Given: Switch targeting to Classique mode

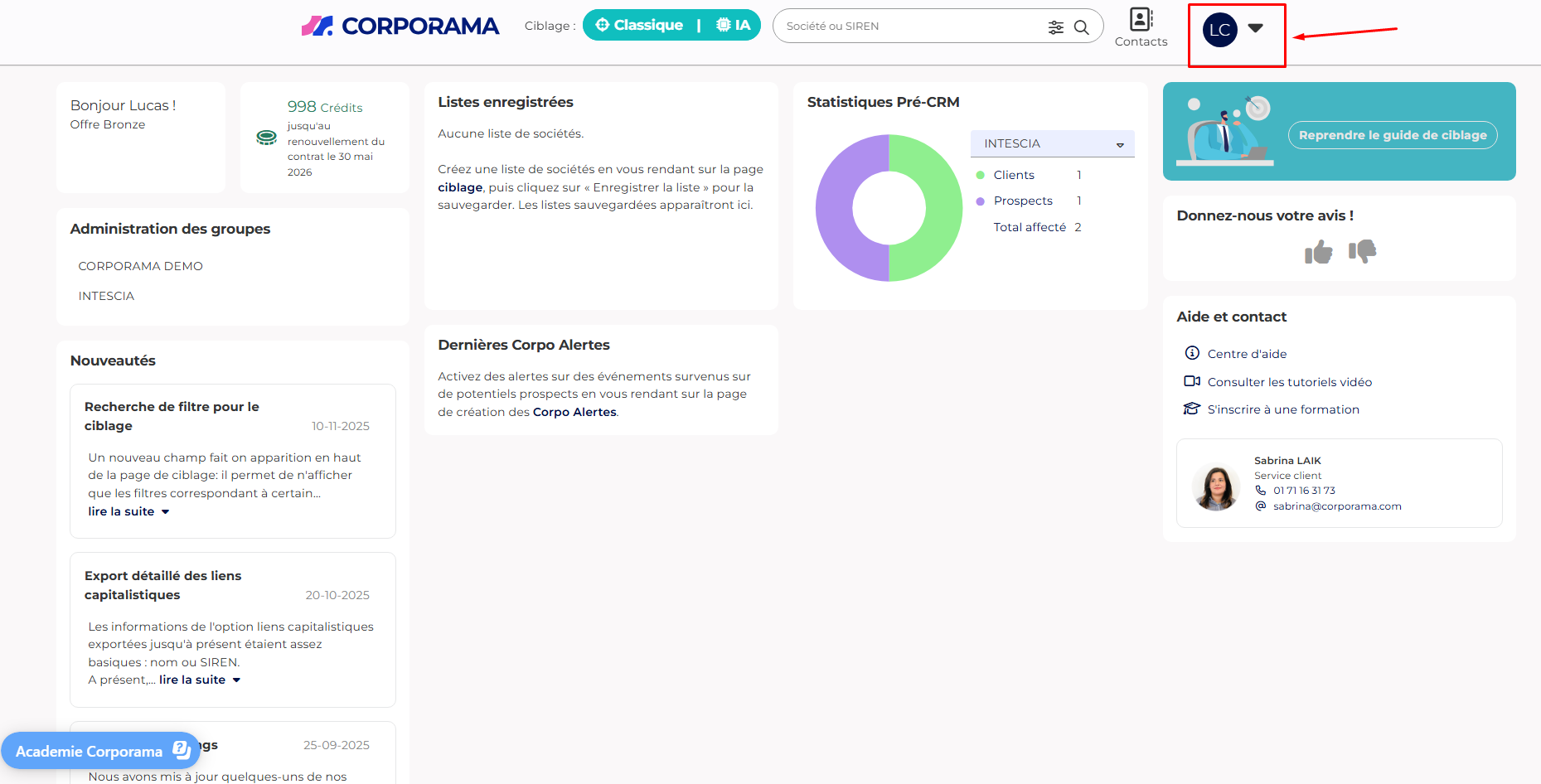Looking at the screenshot, I should click(639, 26).
